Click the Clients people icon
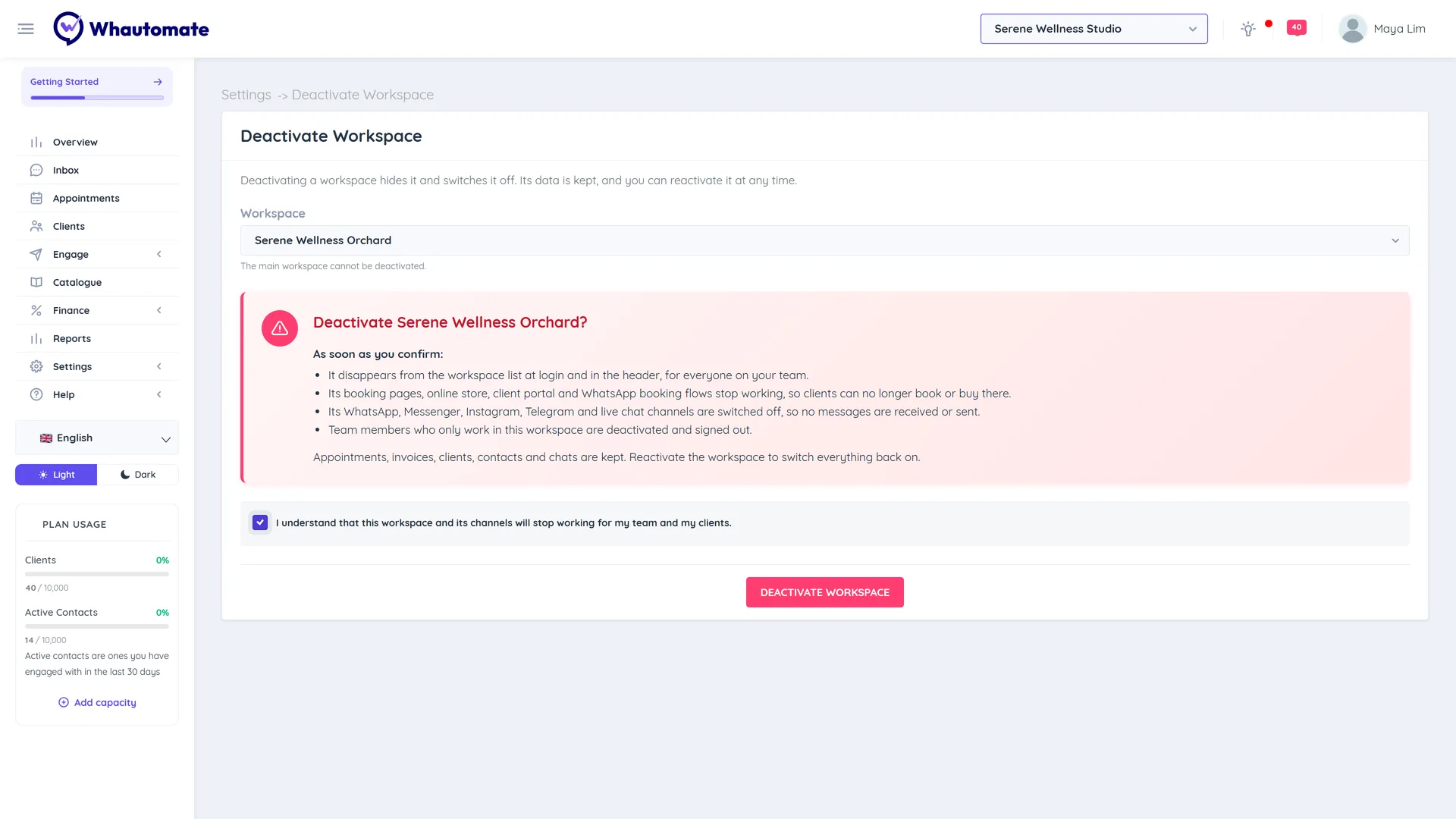 coord(36,227)
